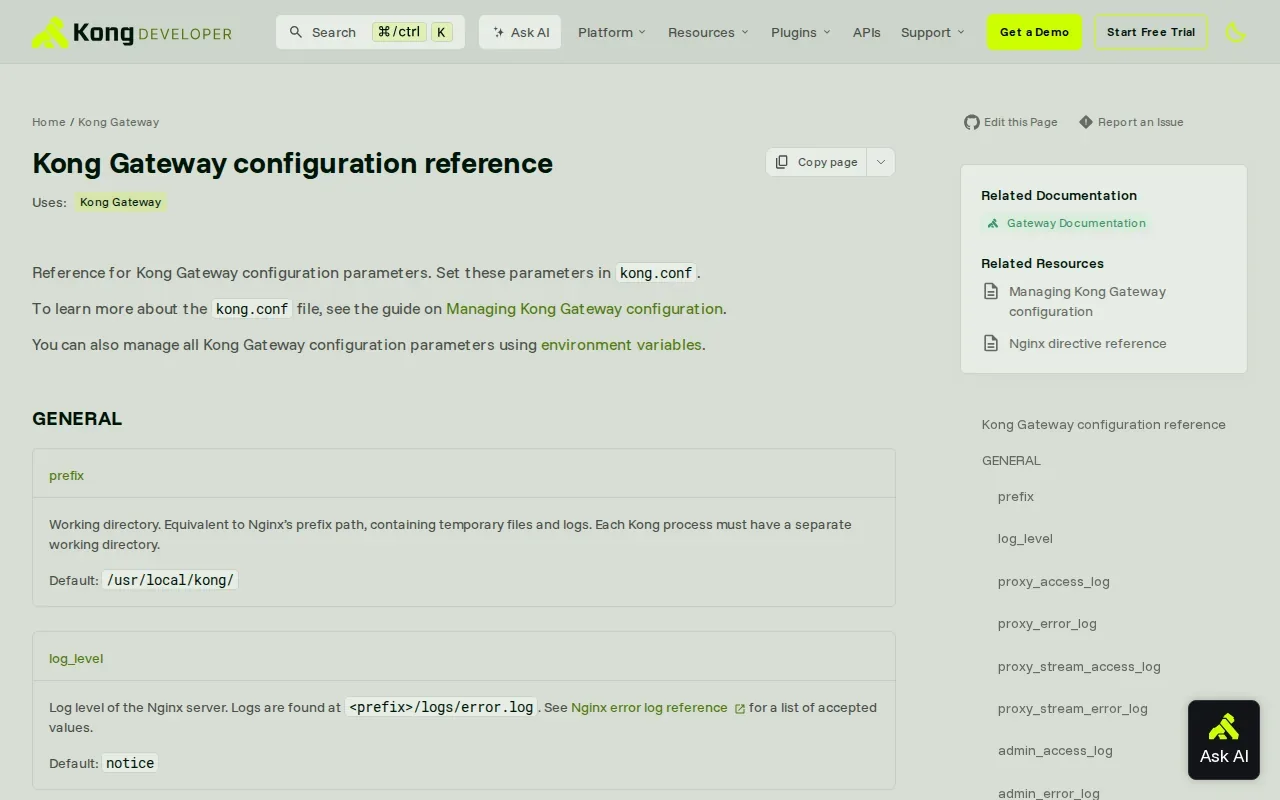
Task: Jump to proxy_stream_error_log in table of contents
Action: coord(1073,708)
